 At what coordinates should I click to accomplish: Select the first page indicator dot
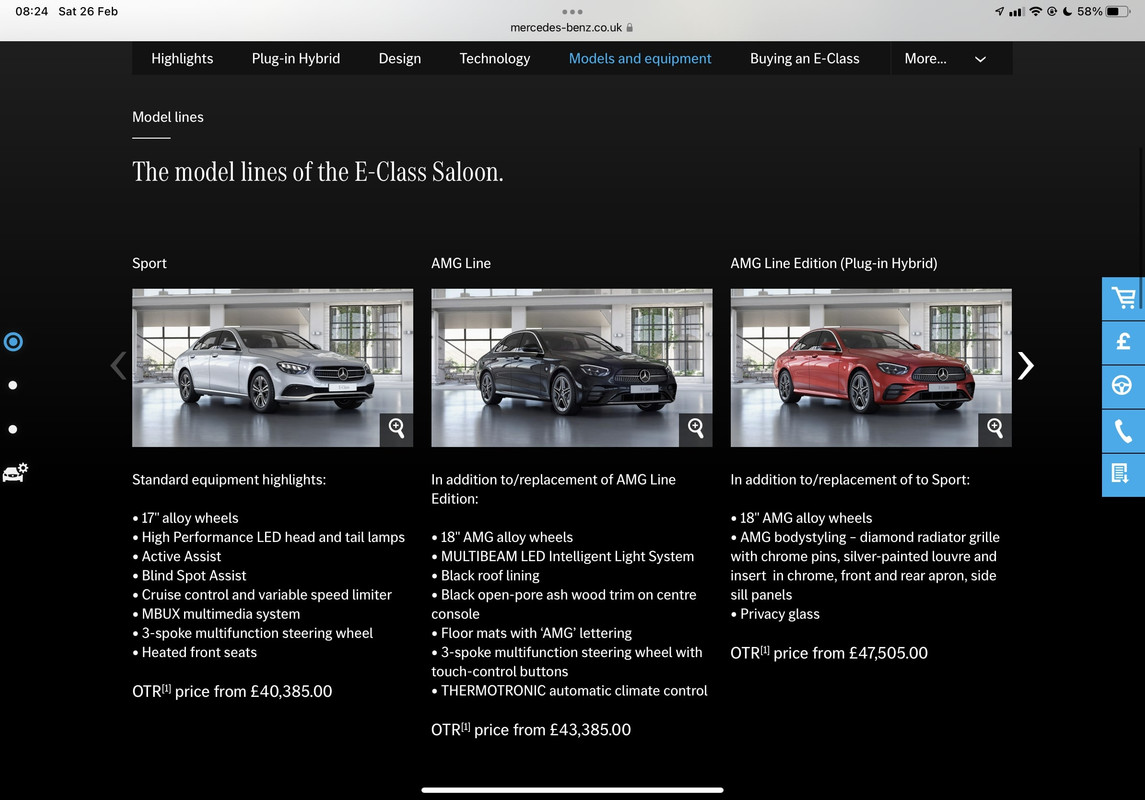pos(13,342)
